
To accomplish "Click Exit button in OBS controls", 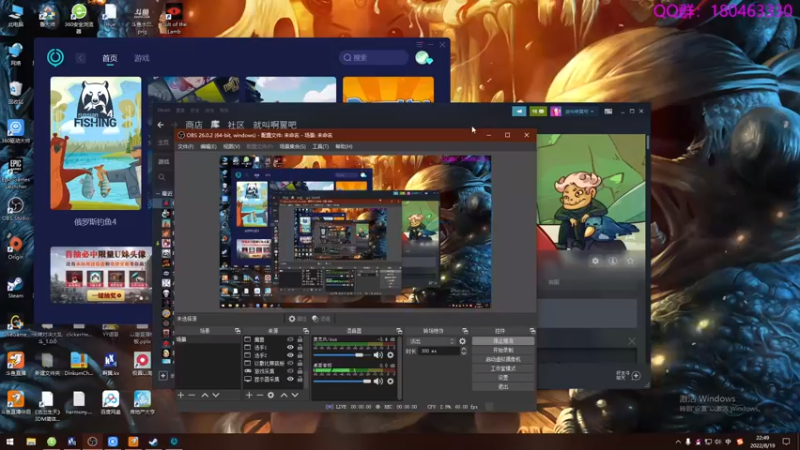I will point(503,387).
